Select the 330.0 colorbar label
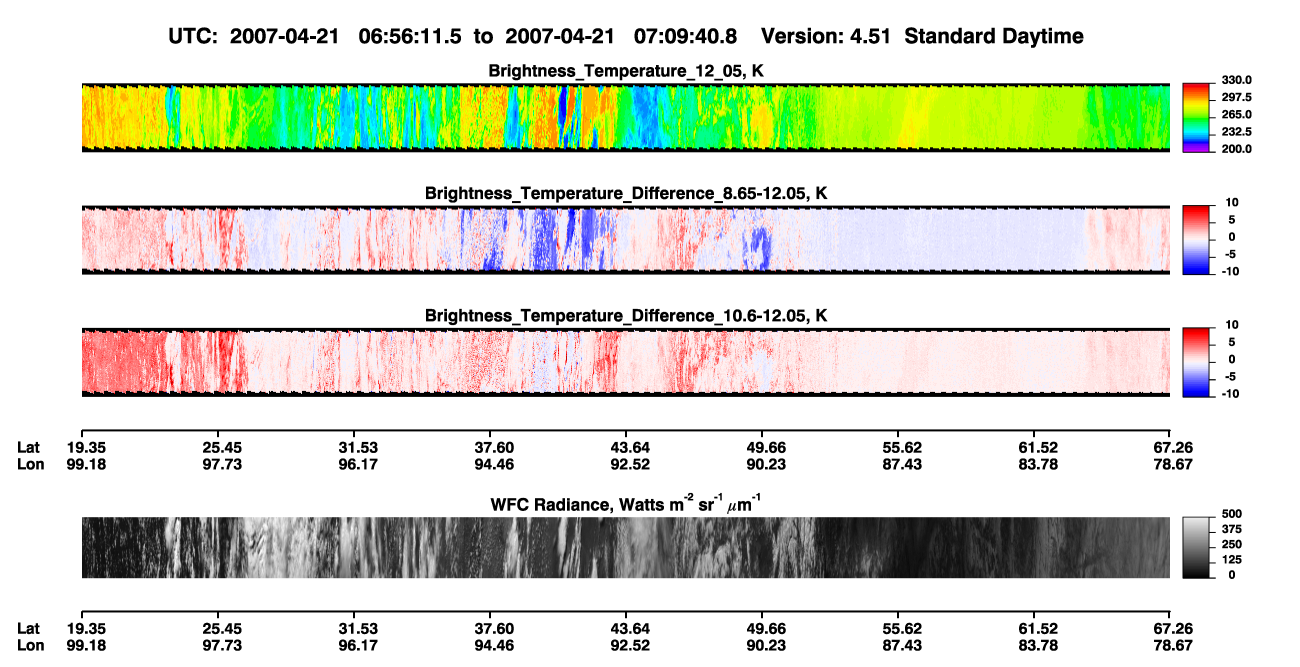The image size is (1300, 667). pos(1237,81)
